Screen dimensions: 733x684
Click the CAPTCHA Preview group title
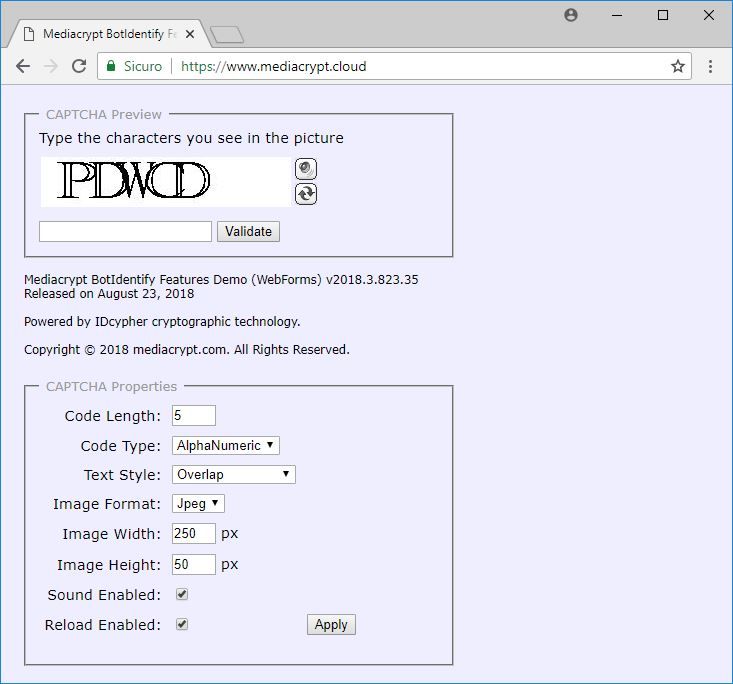point(104,115)
